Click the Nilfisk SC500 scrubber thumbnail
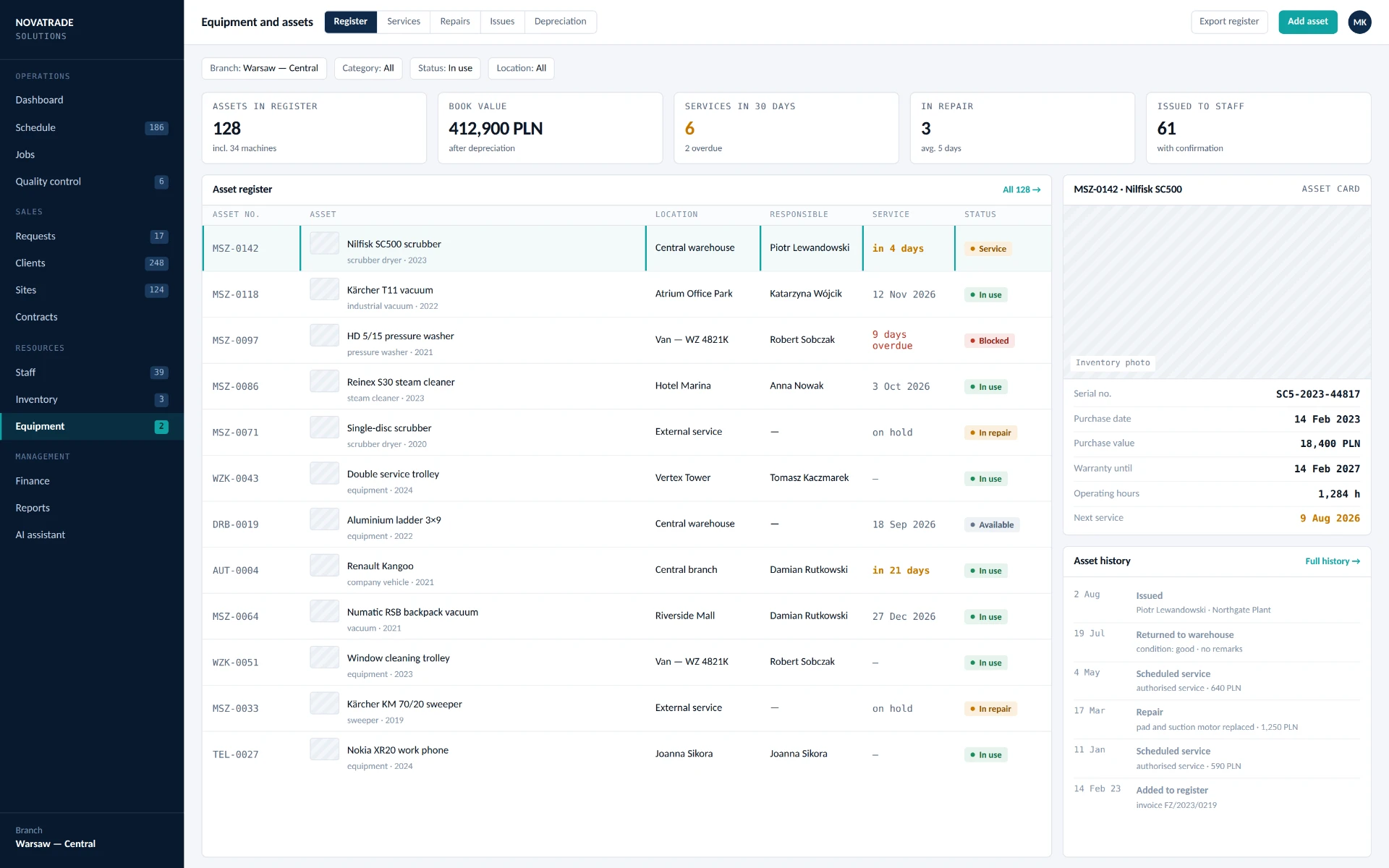The image size is (1389, 868). [324, 243]
